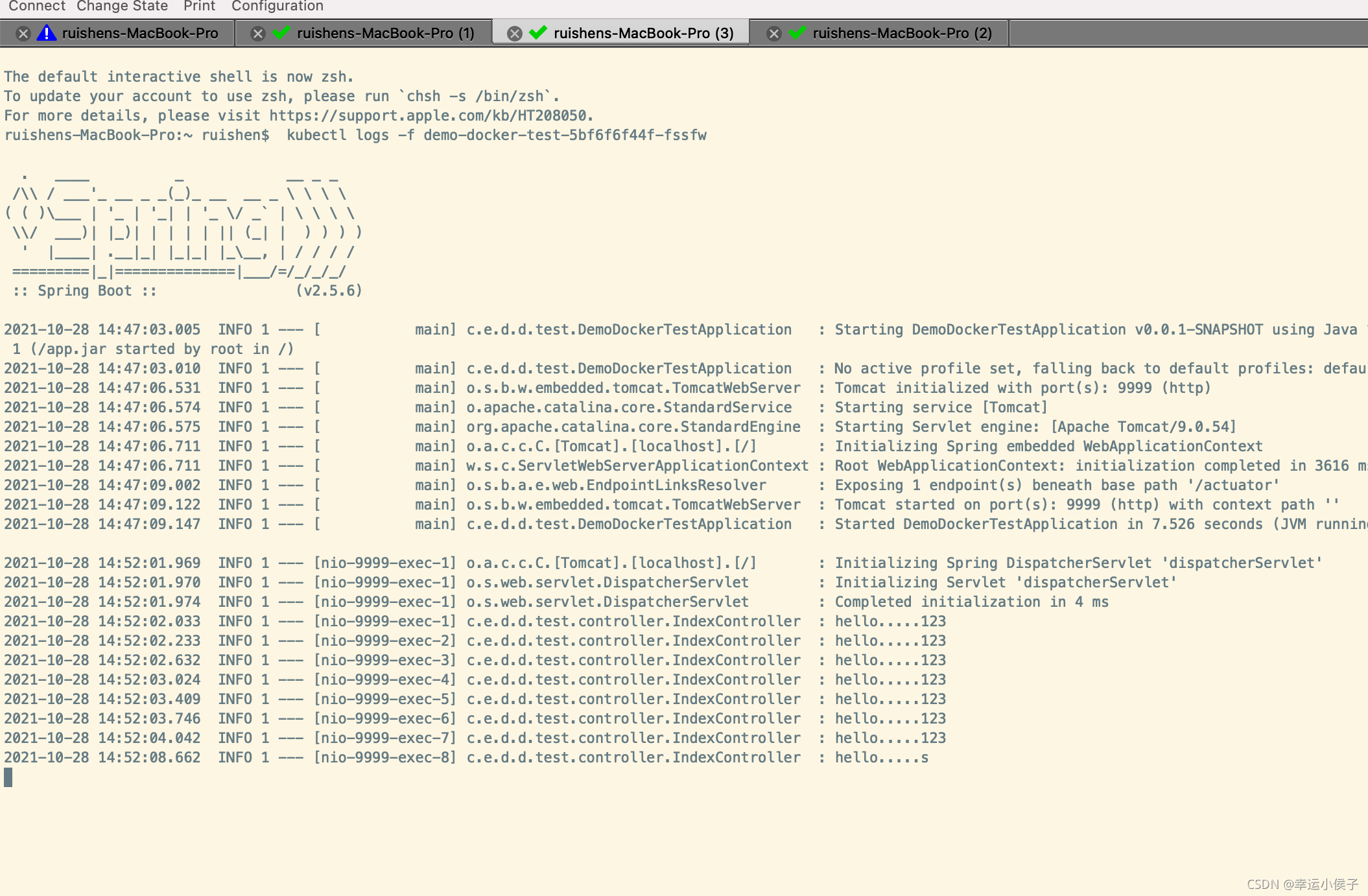1368x896 pixels.
Task: Close the ruishens-MacBook-Pro (2) tab
Action: pos(774,34)
